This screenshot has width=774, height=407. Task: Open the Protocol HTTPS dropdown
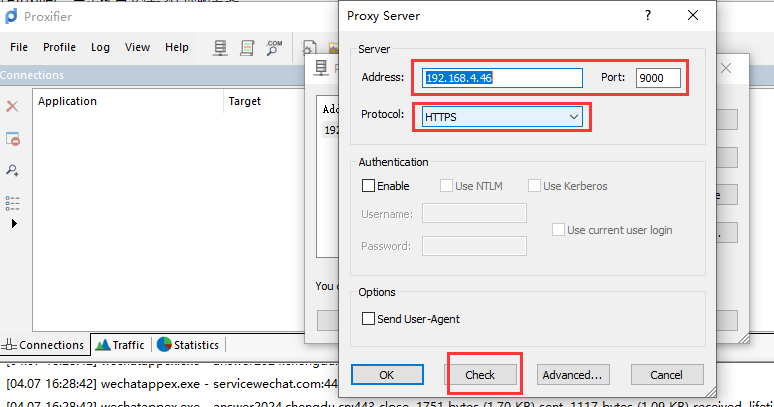pyautogui.click(x=502, y=117)
